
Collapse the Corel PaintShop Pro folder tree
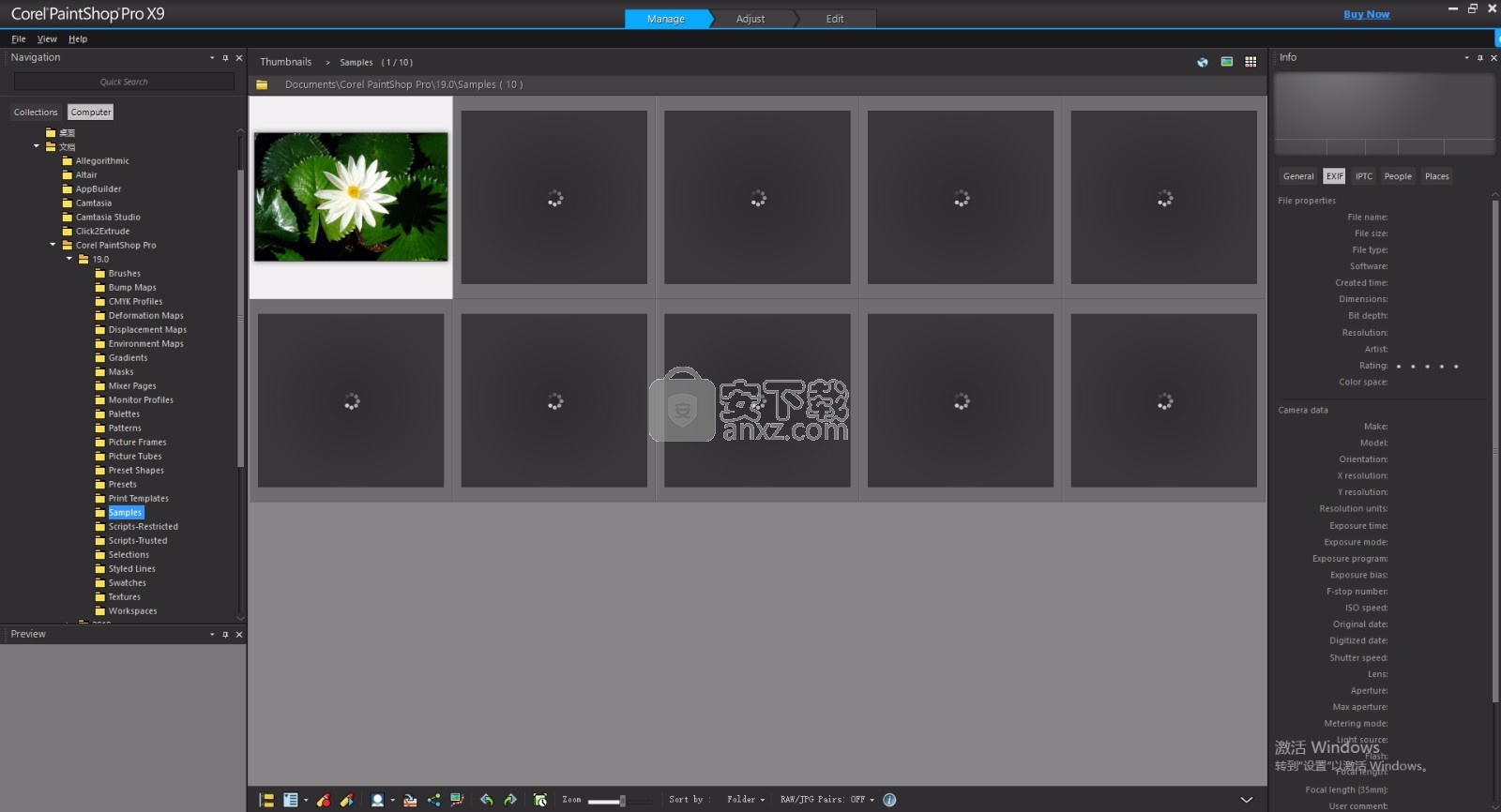coord(53,245)
